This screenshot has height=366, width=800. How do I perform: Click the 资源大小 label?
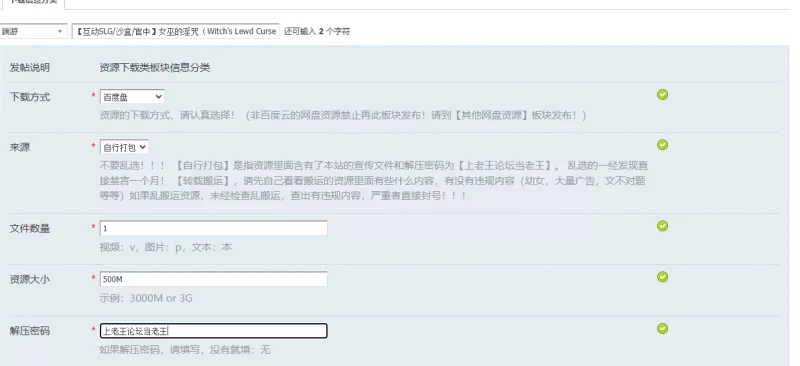tap(30, 280)
